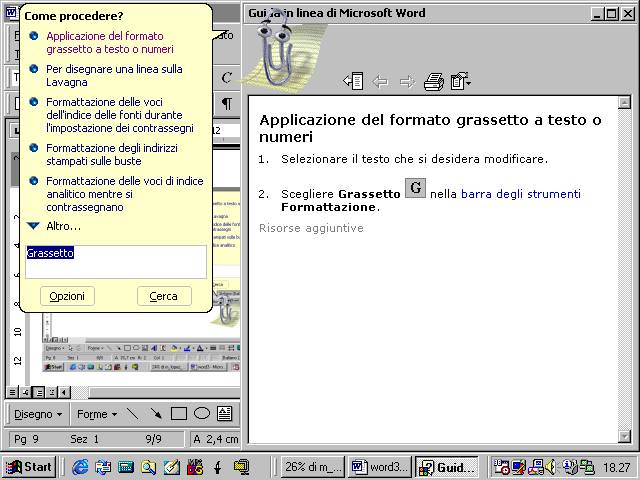This screenshot has width=640, height=480.
Task: Switch to word3... taskbar window
Action: [380, 467]
